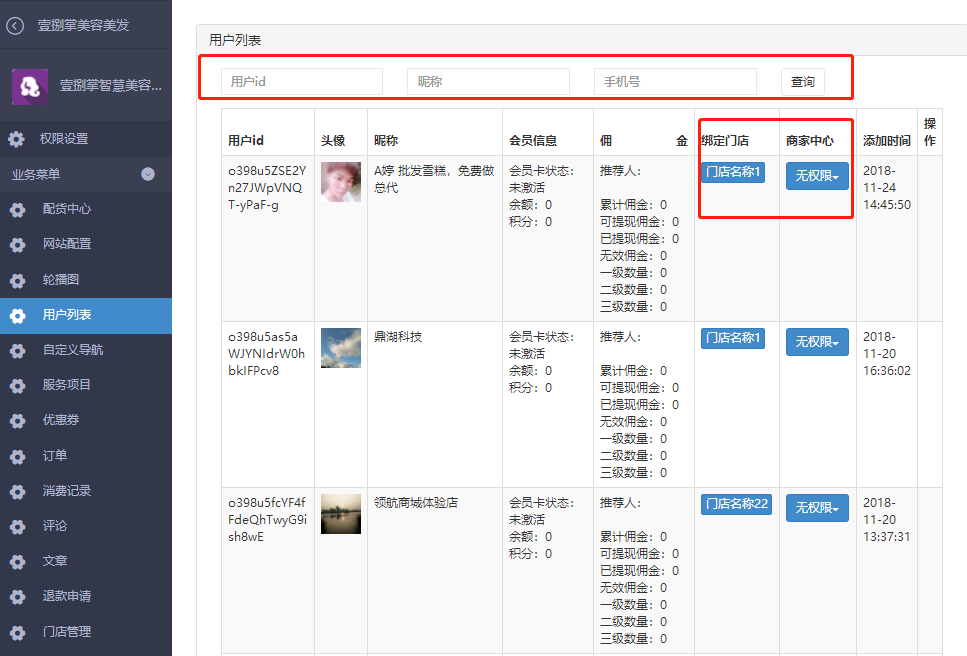The image size is (967, 656).
Task: Click 领航商城体验店 avatar thumbnail
Action: point(340,514)
